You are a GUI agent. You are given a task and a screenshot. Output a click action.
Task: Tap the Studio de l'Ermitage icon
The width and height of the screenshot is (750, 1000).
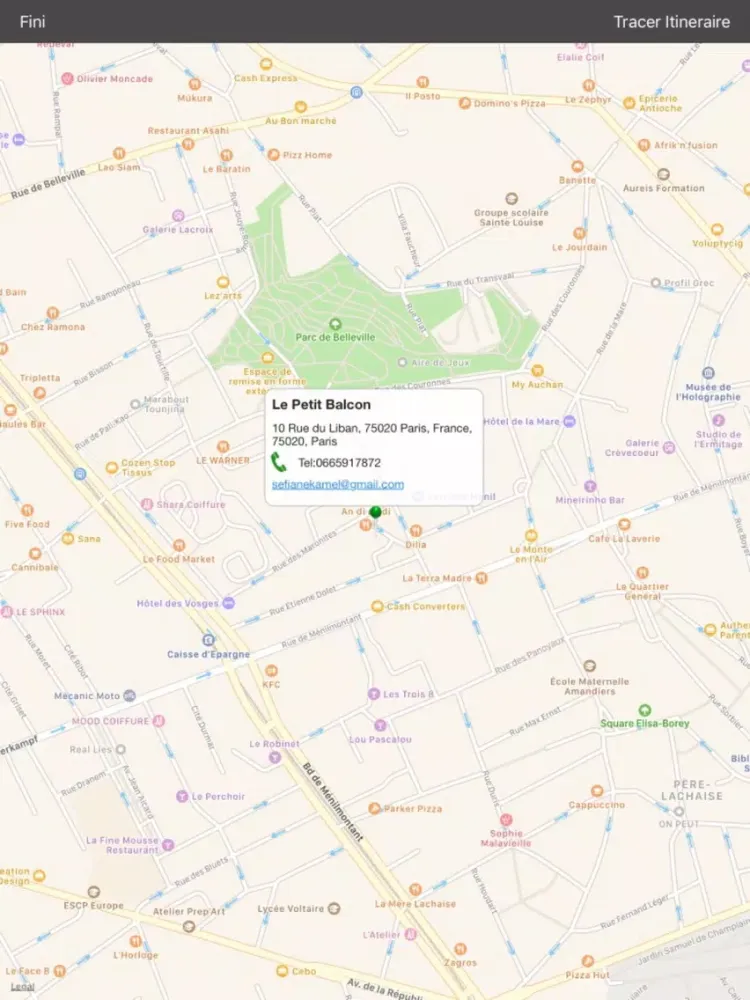pyautogui.click(x=718, y=420)
